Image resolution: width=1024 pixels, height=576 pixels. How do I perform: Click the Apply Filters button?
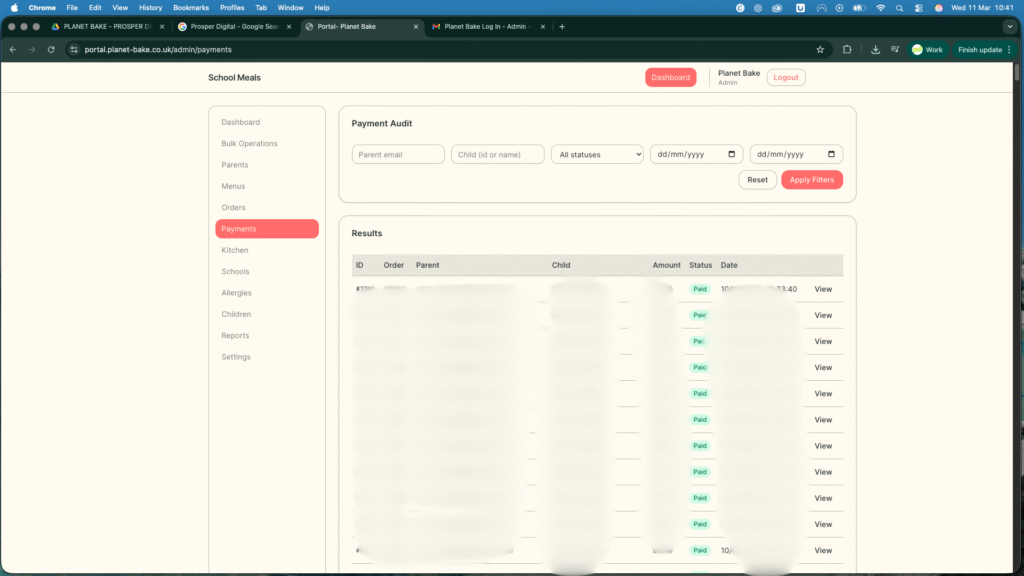(812, 180)
